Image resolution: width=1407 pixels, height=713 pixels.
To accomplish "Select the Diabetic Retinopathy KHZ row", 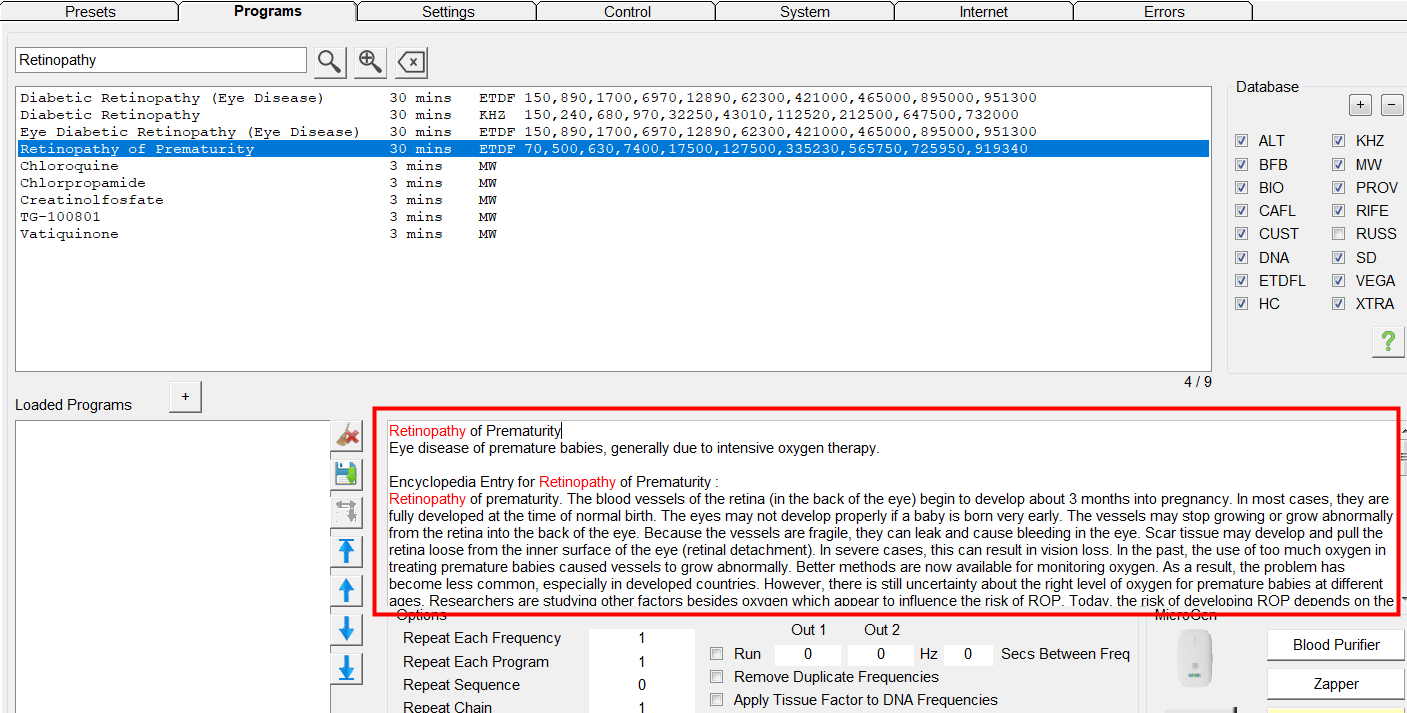I will (612, 115).
